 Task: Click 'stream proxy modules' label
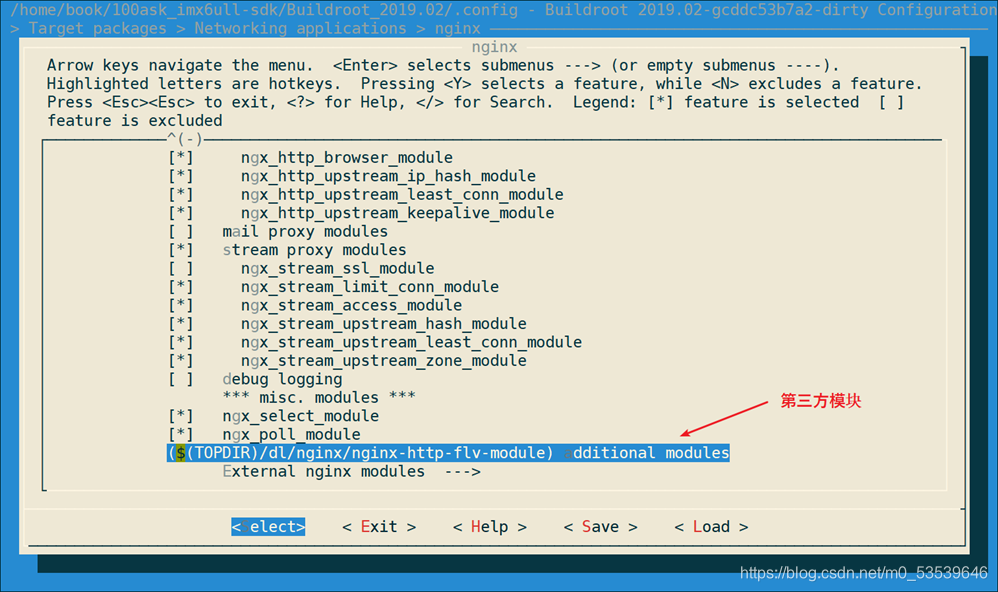pyautogui.click(x=314, y=250)
